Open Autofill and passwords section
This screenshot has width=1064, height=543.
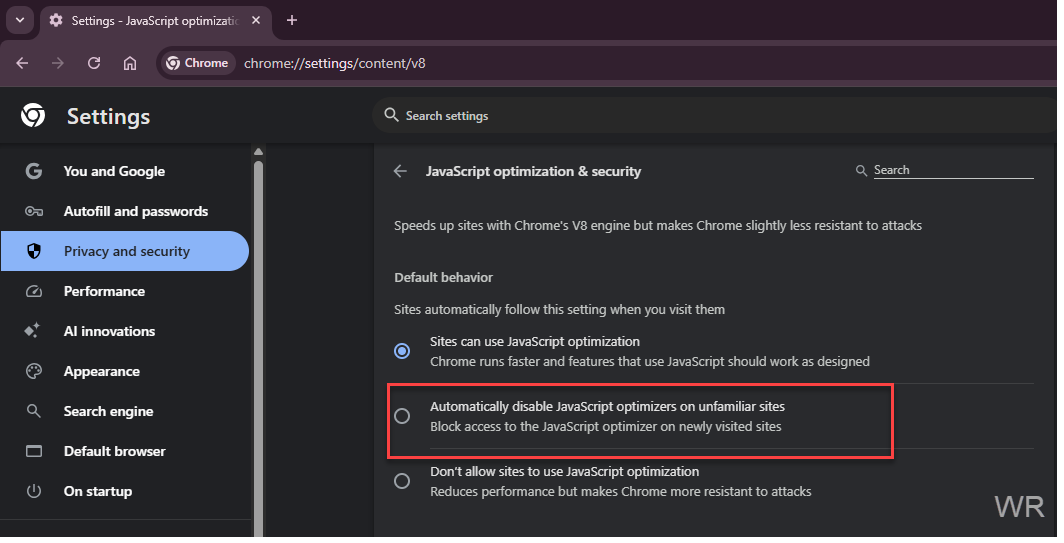point(135,211)
